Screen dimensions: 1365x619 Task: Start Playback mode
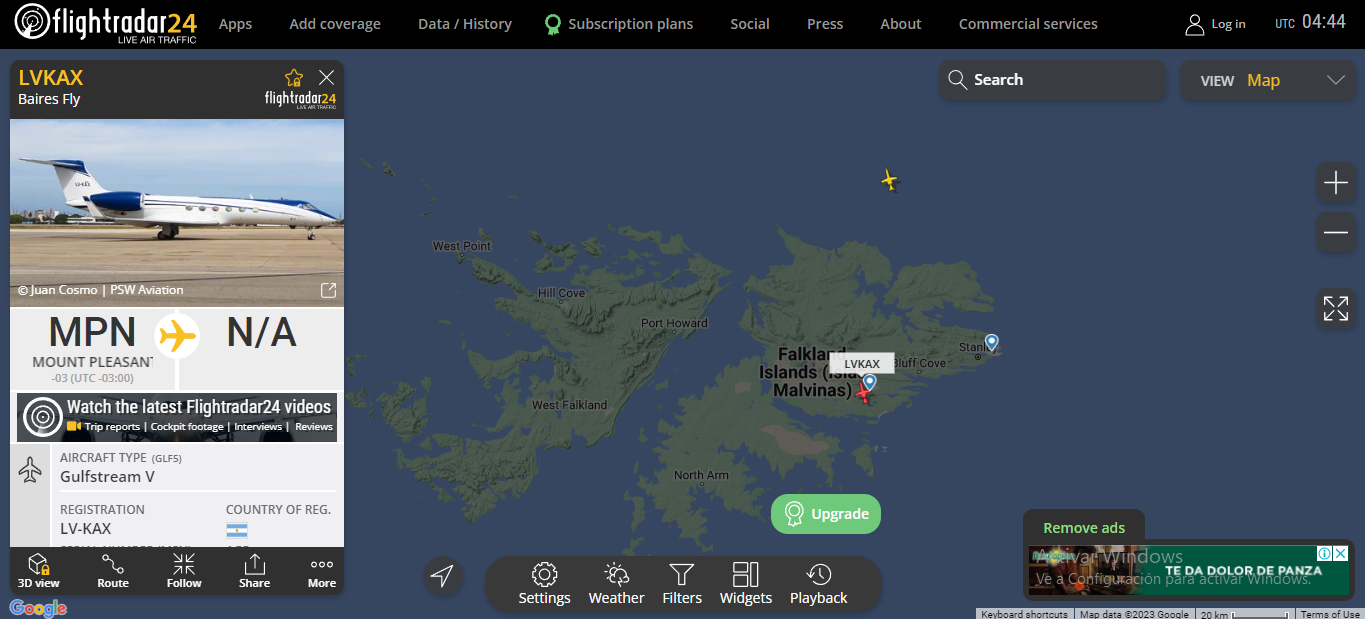(819, 585)
